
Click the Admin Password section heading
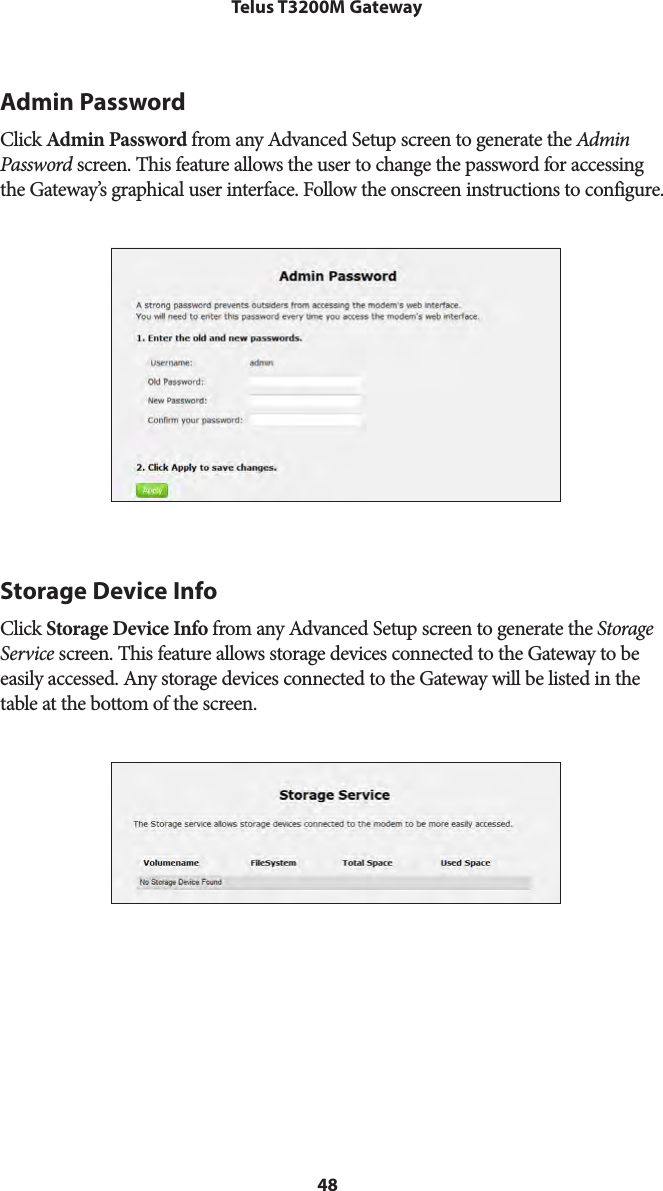point(93,102)
